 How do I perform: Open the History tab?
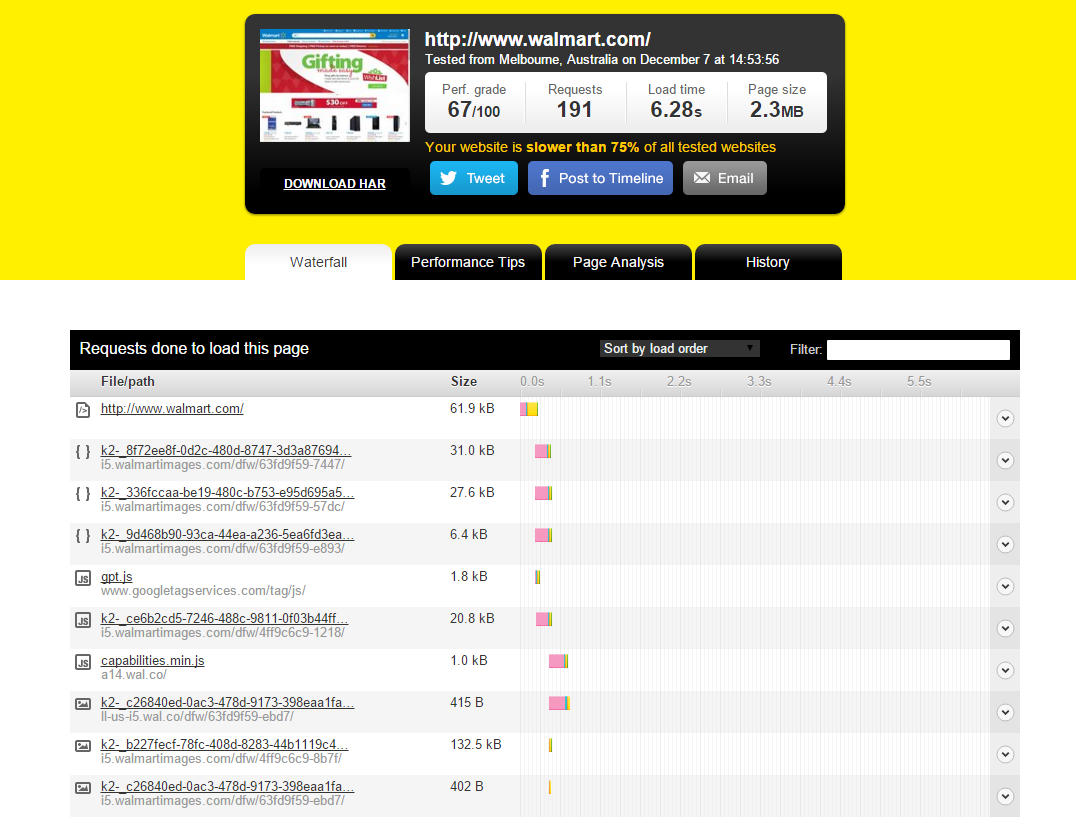point(768,262)
